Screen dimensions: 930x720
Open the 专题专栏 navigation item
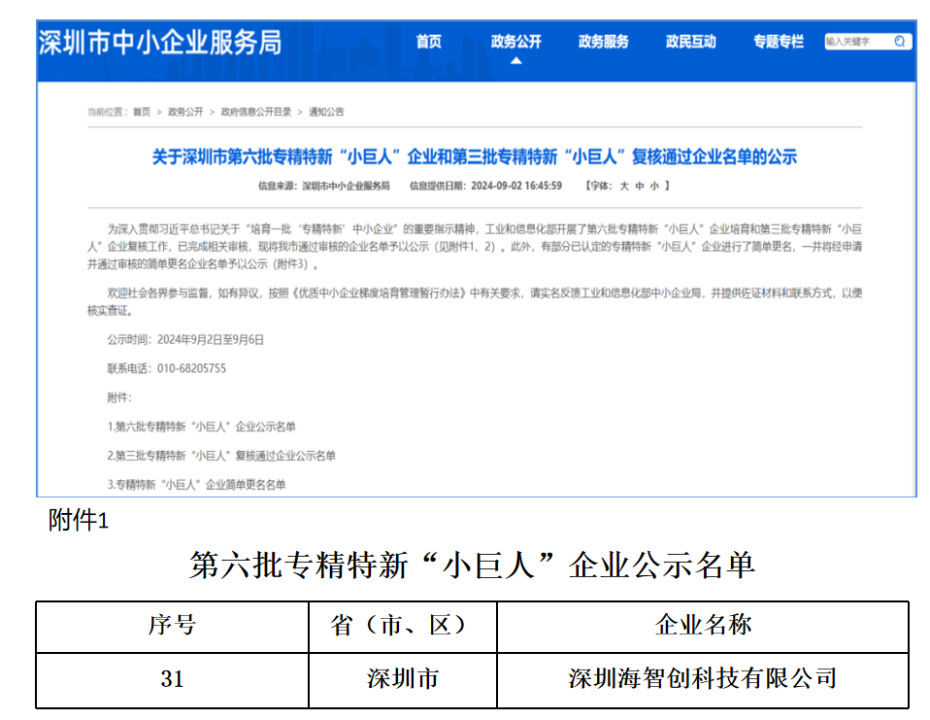point(778,42)
